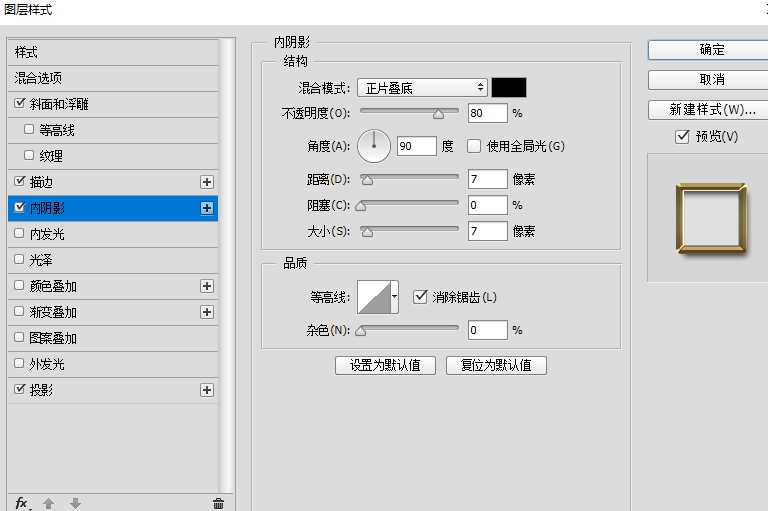Click the move effect up arrow
The width and height of the screenshot is (768, 511).
coord(48,503)
